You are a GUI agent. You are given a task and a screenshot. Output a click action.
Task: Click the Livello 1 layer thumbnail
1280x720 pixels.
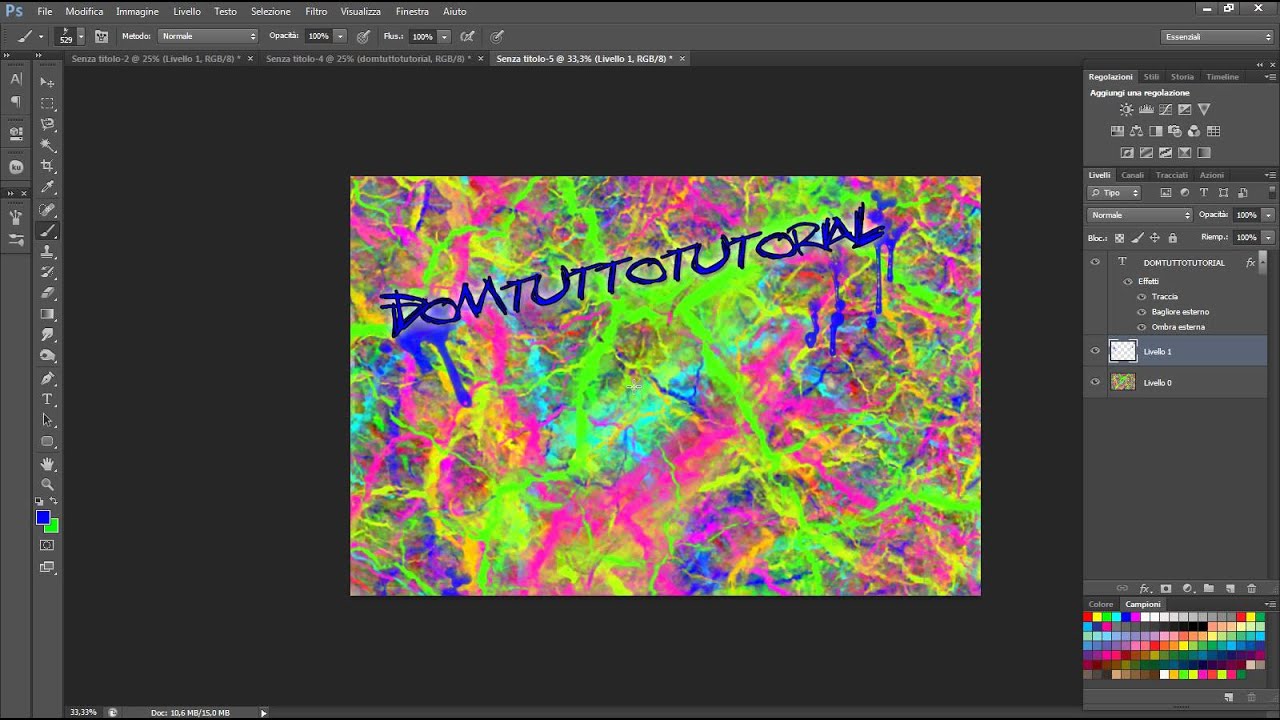pyautogui.click(x=1124, y=351)
